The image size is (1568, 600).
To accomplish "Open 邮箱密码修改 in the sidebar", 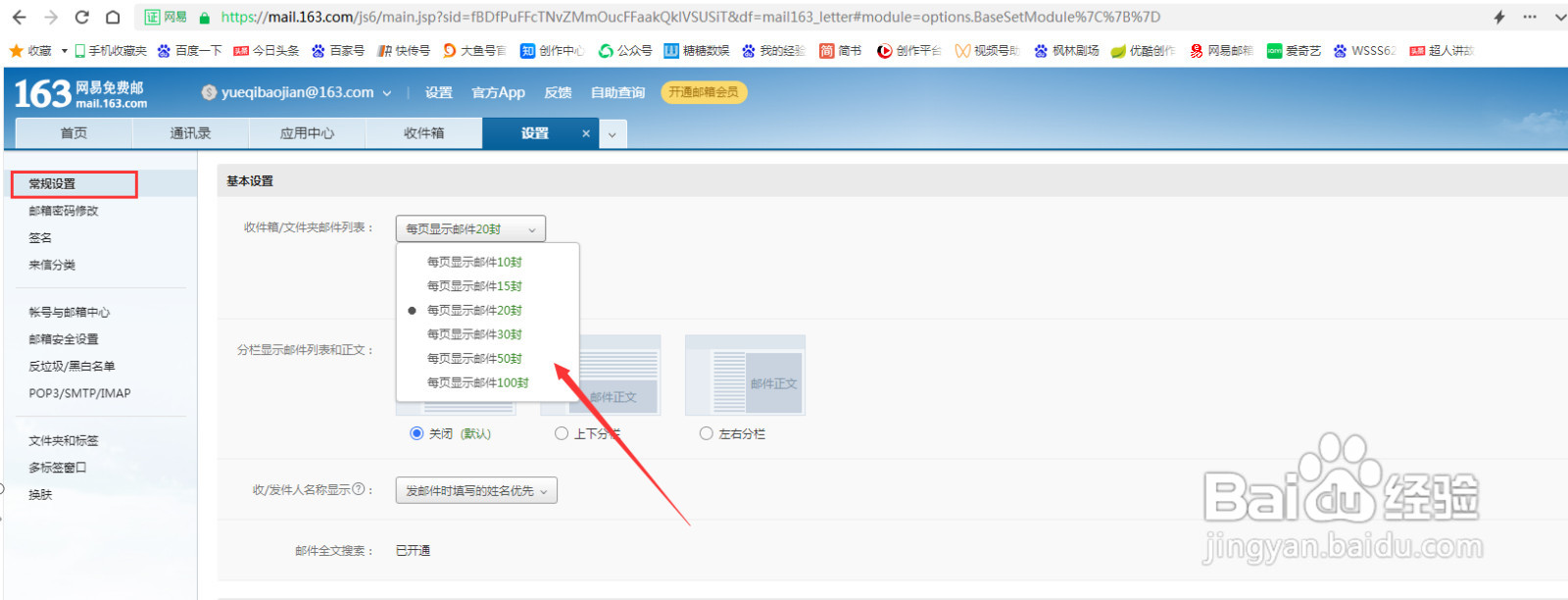I will [64, 211].
